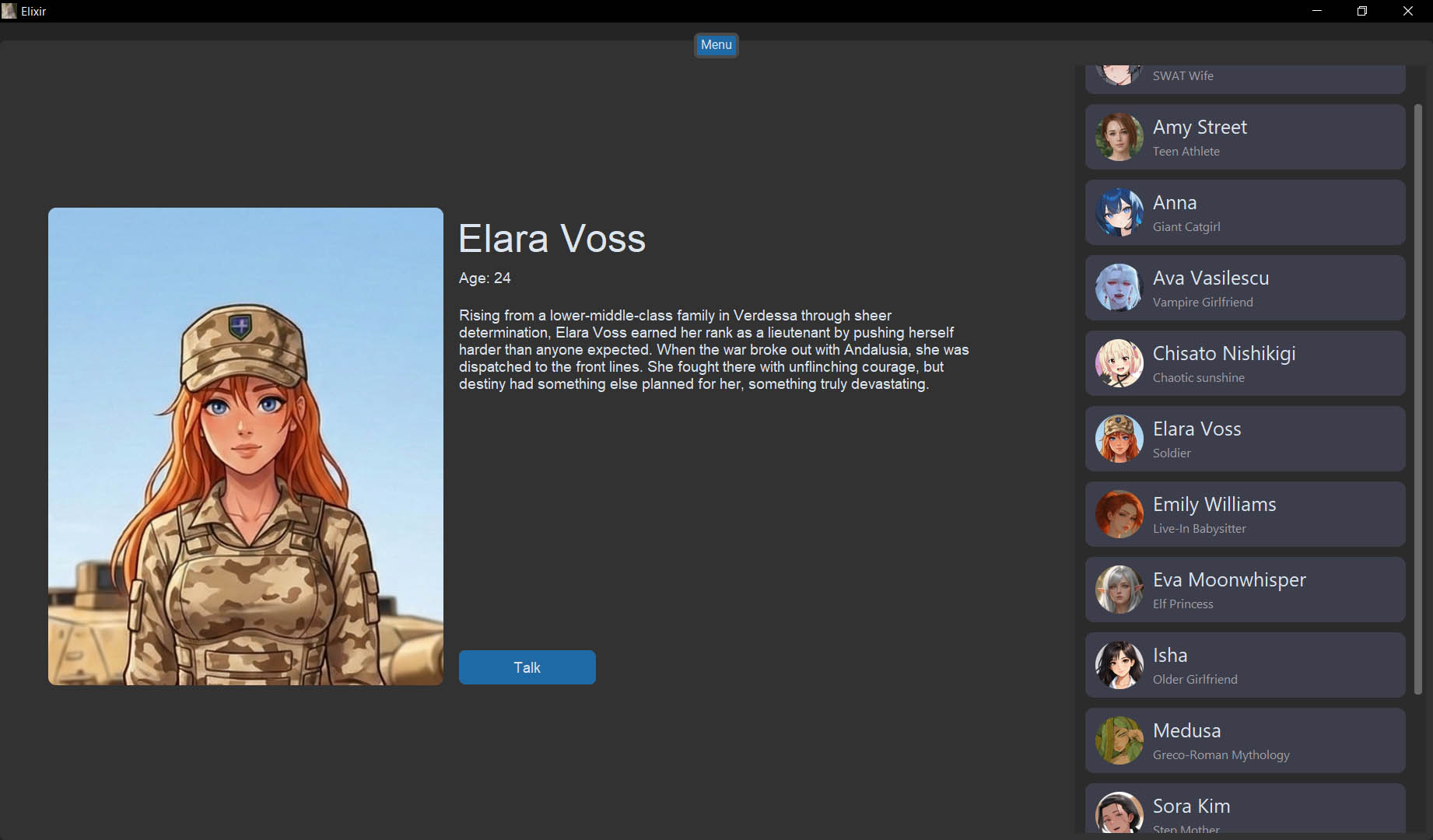The width and height of the screenshot is (1433, 840).
Task: Click the 'Teen Athlete' subtitle
Action: [x=1186, y=152]
